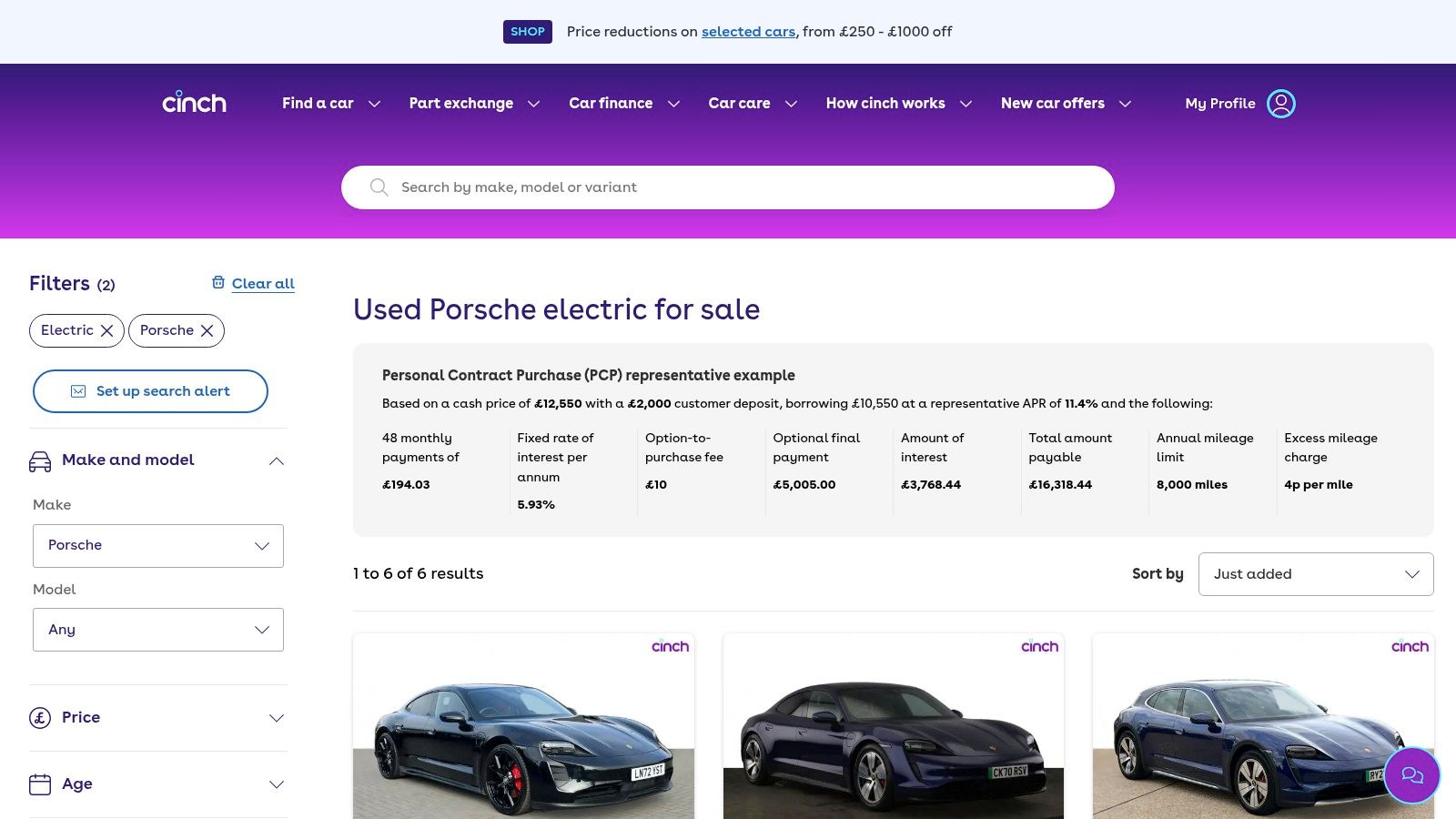The width and height of the screenshot is (1456, 819).
Task: Open the Make dropdown showing Porsche
Action: [x=158, y=546]
